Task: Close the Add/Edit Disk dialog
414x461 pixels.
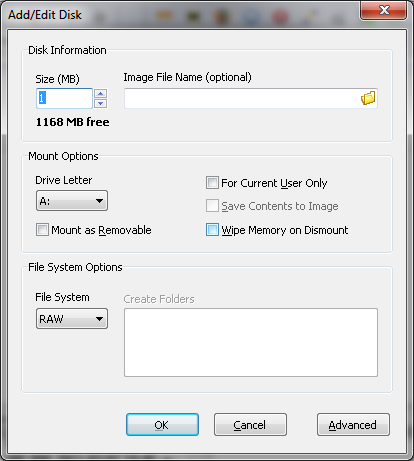Action: 383,10
